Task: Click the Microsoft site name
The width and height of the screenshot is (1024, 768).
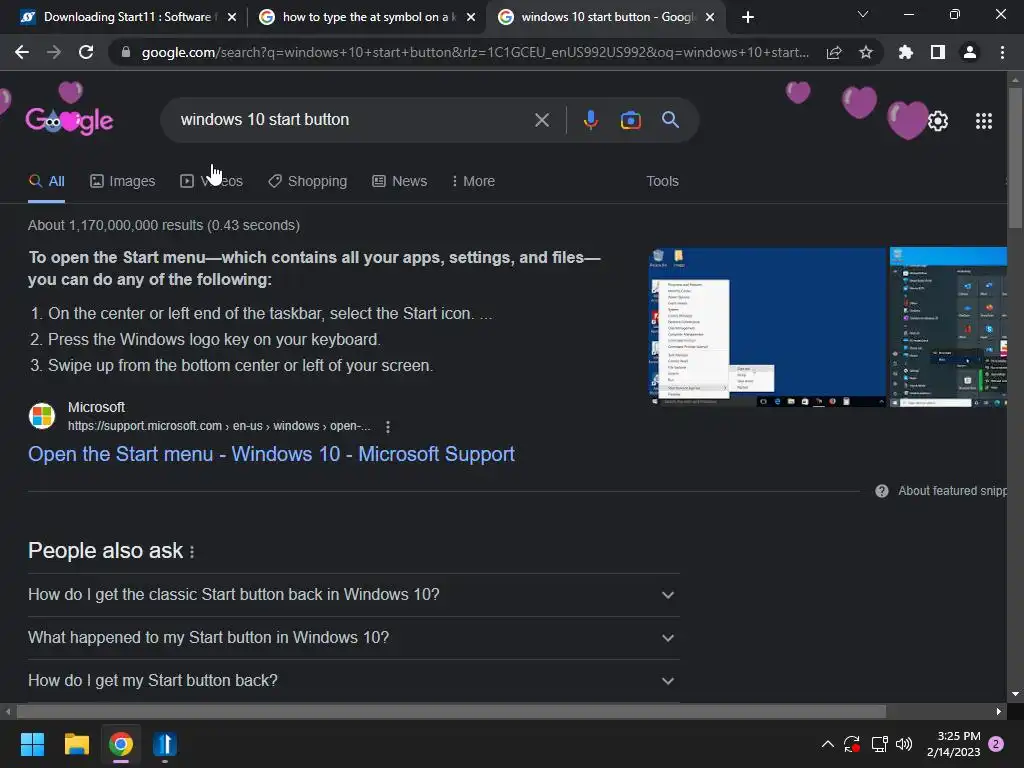Action: [x=96, y=407]
